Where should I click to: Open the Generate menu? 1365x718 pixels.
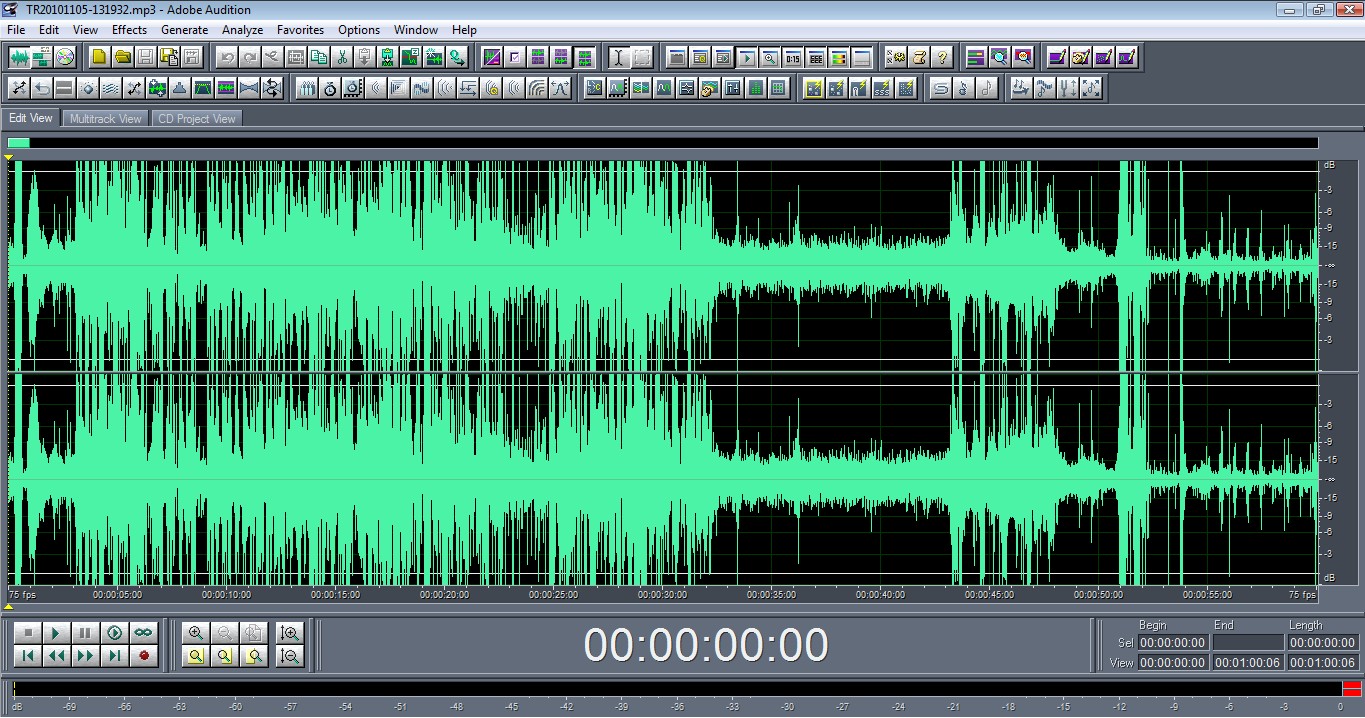tap(184, 30)
